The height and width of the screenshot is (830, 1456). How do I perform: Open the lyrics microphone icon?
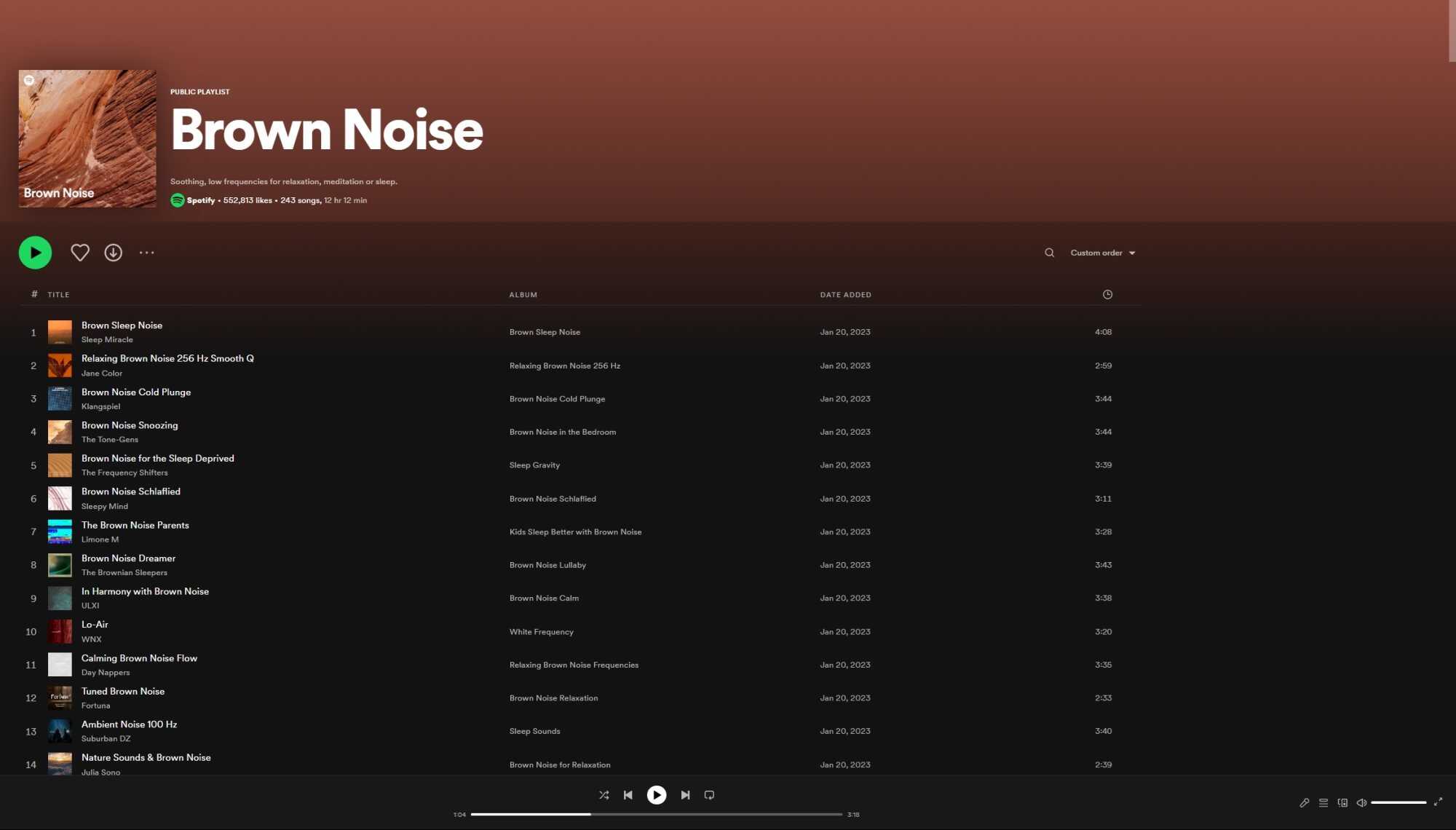tap(1304, 802)
